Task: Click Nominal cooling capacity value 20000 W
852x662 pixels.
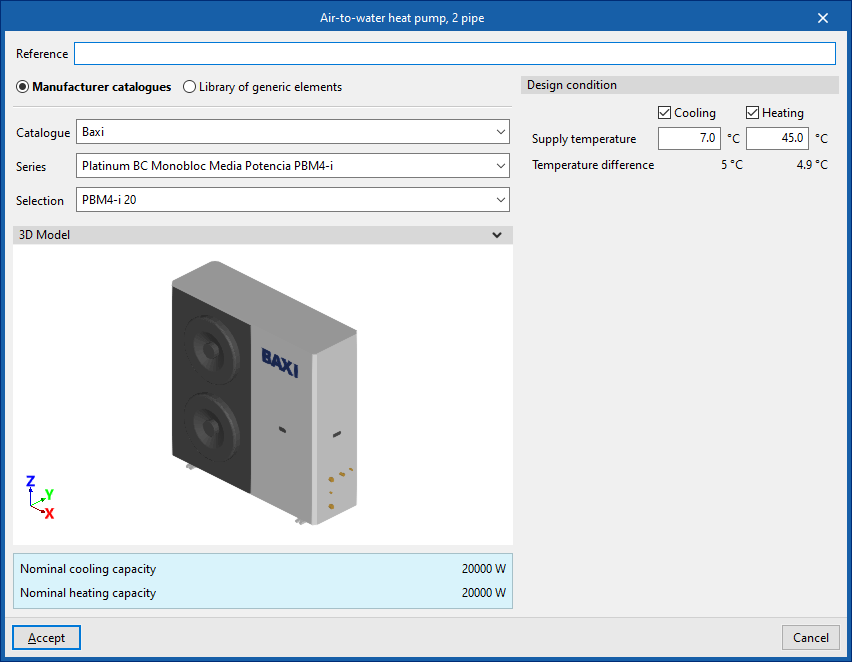Action: (484, 569)
